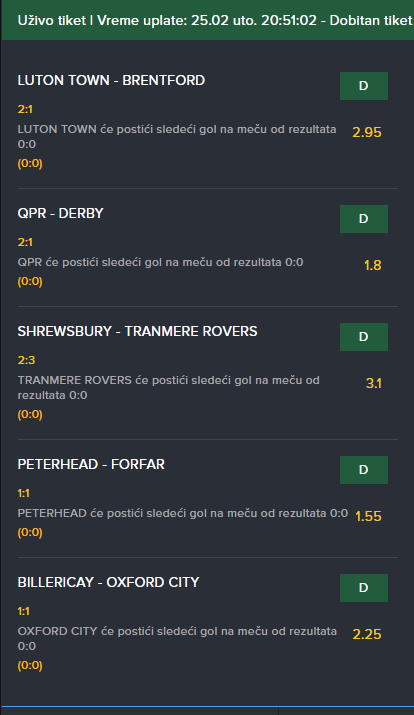Click the 2:1 score under QPR - Derby
The height and width of the screenshot is (715, 414).
(25, 242)
